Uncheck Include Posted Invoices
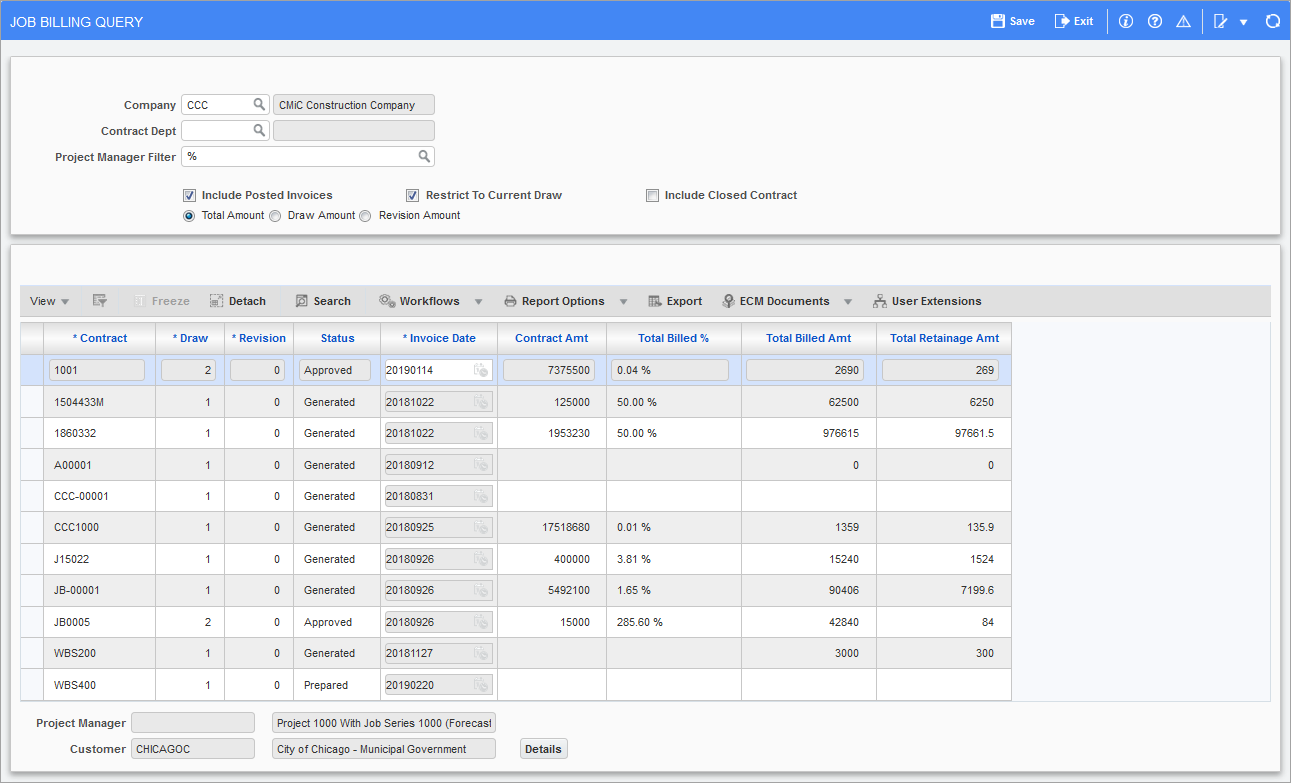Viewport: 1291px width, 783px height. [x=189, y=195]
